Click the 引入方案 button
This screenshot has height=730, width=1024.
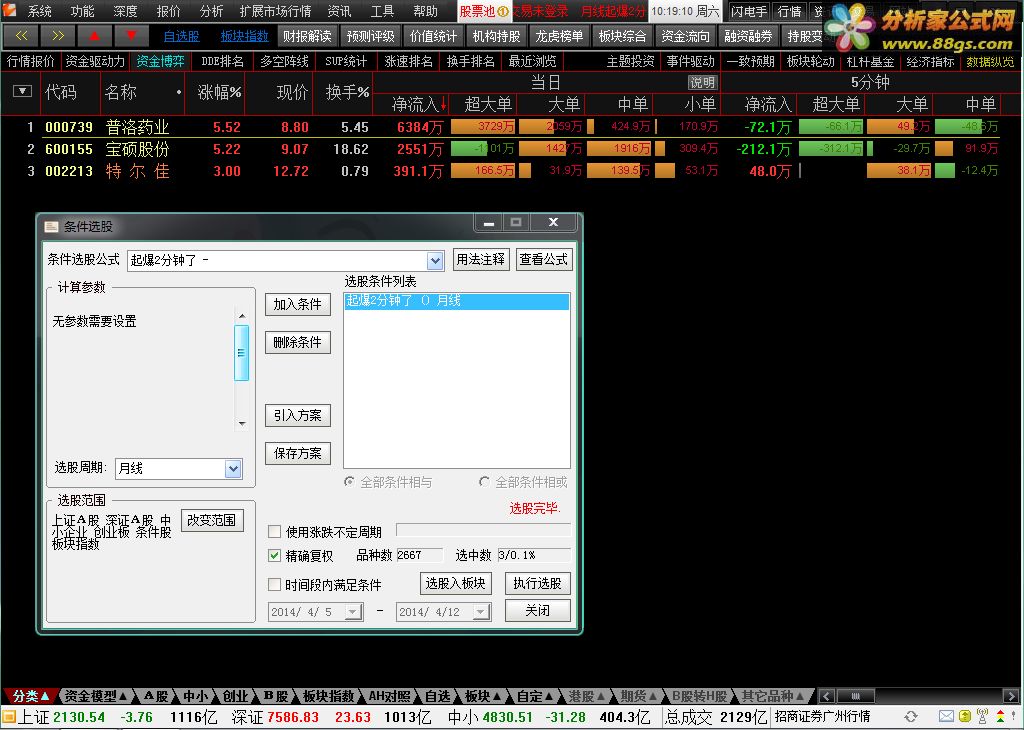[298, 415]
